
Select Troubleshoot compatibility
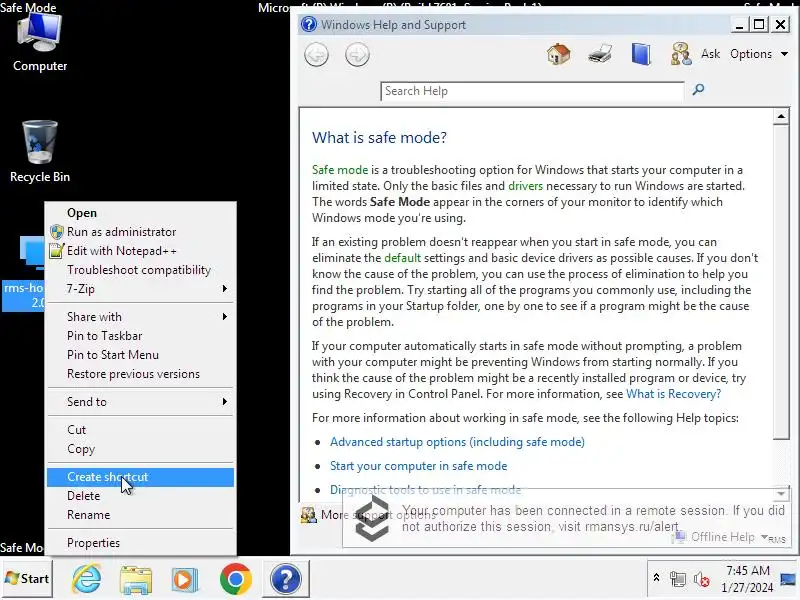click(140, 270)
